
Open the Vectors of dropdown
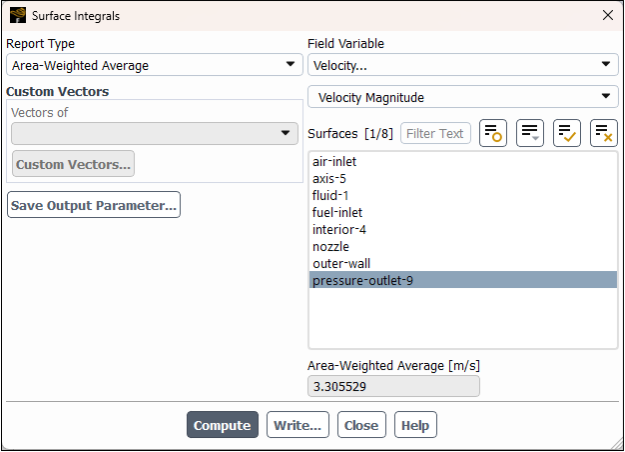click(x=154, y=133)
